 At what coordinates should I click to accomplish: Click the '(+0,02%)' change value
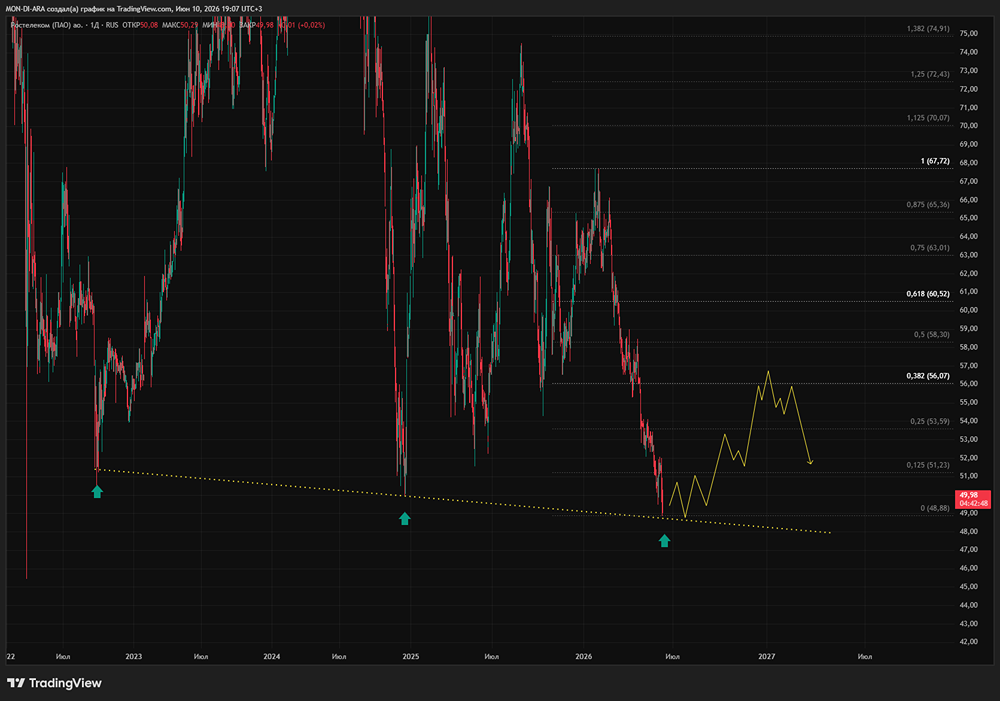(x=311, y=25)
